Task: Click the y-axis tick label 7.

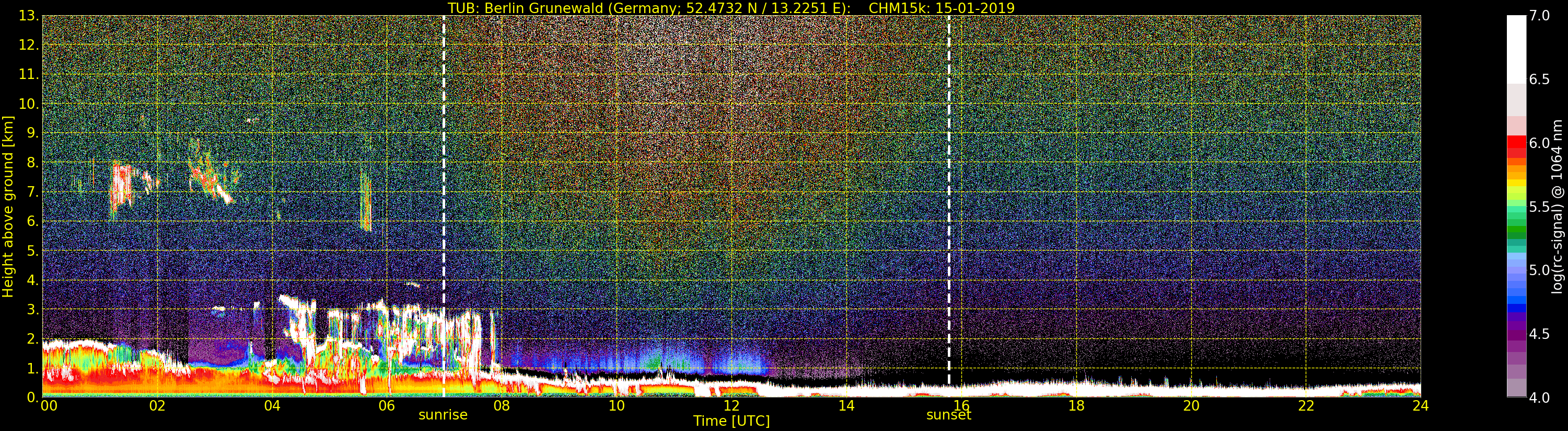Action: [33, 192]
